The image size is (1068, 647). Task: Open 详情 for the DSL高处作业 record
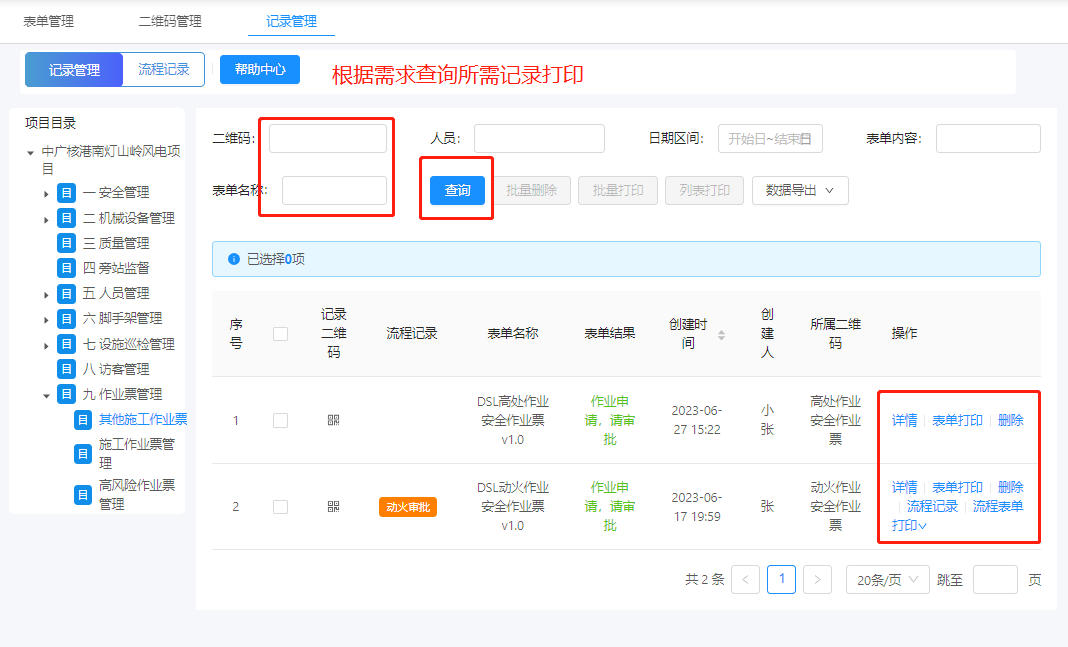pyautogui.click(x=904, y=419)
